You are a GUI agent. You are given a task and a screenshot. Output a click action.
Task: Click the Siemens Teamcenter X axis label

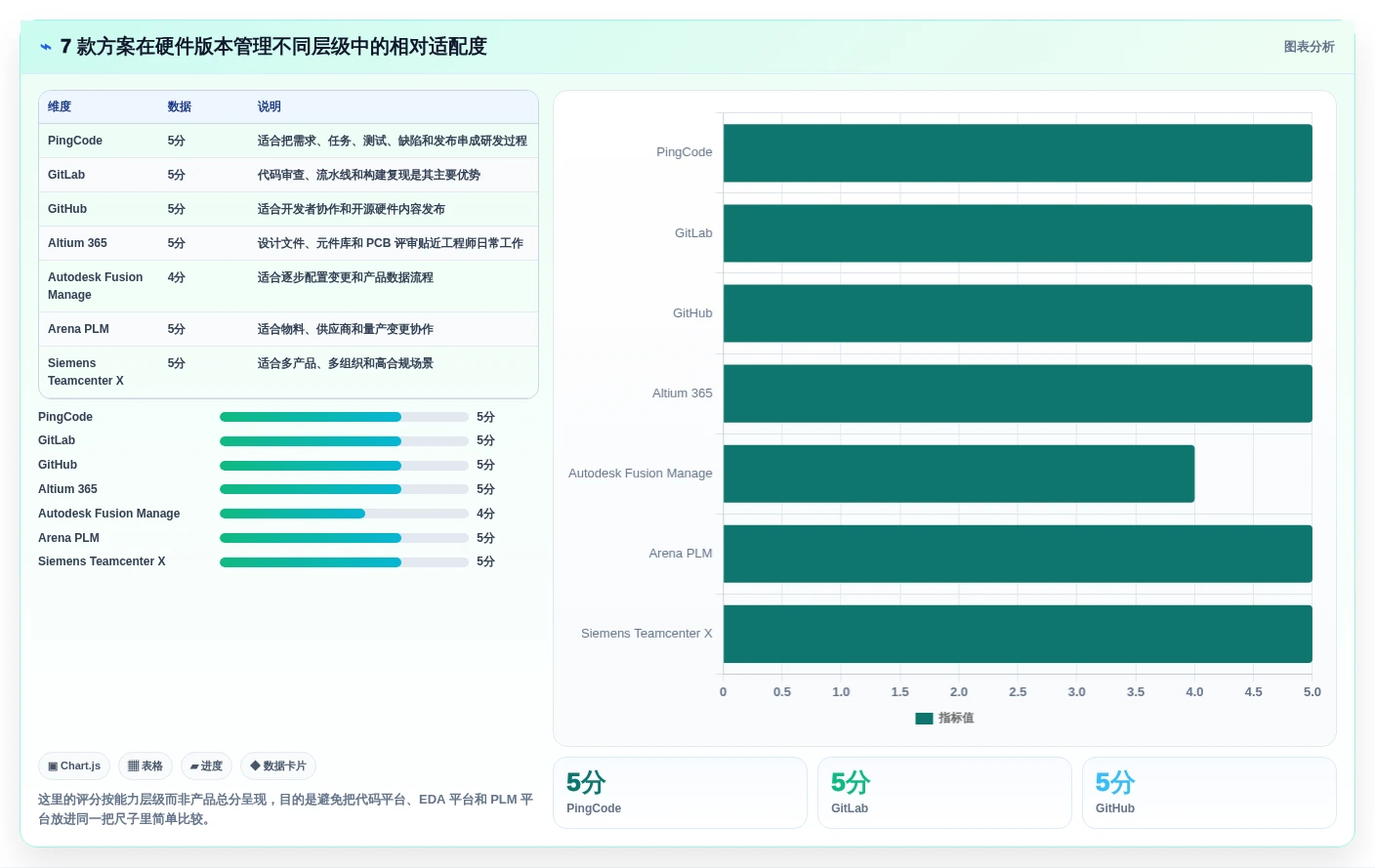tap(646, 634)
